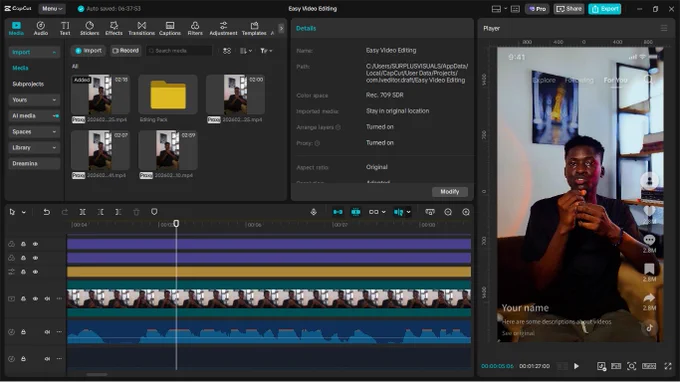Open the media filter type dropdown

(266, 51)
